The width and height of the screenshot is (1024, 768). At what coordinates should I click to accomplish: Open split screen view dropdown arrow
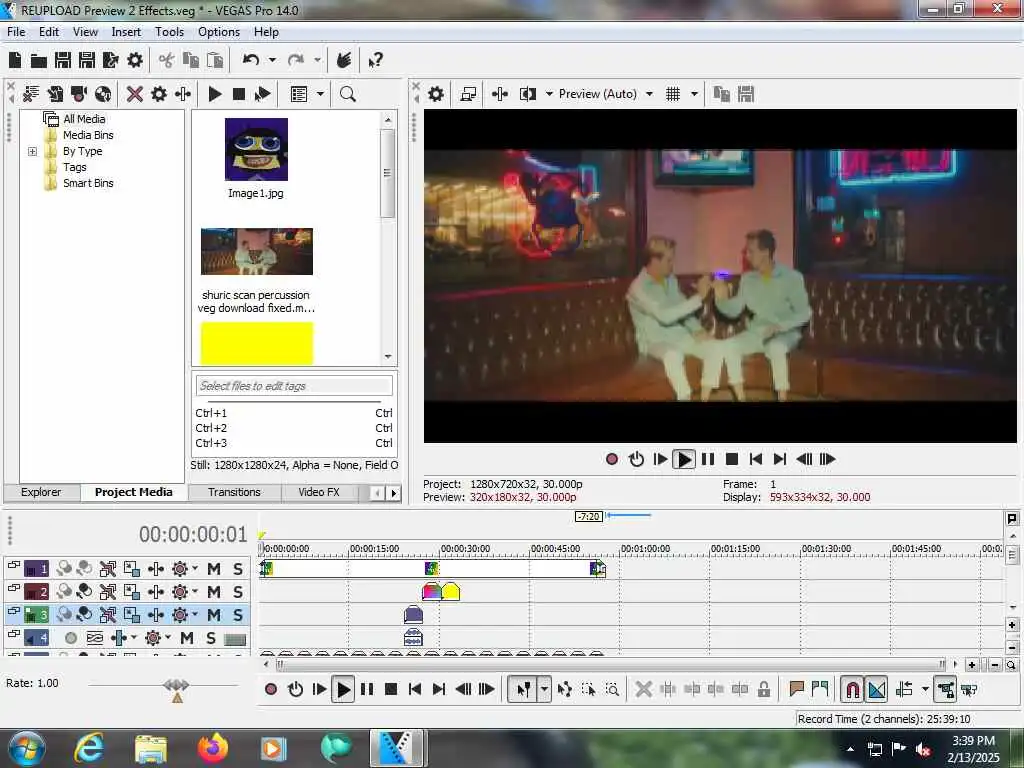[x=549, y=94]
